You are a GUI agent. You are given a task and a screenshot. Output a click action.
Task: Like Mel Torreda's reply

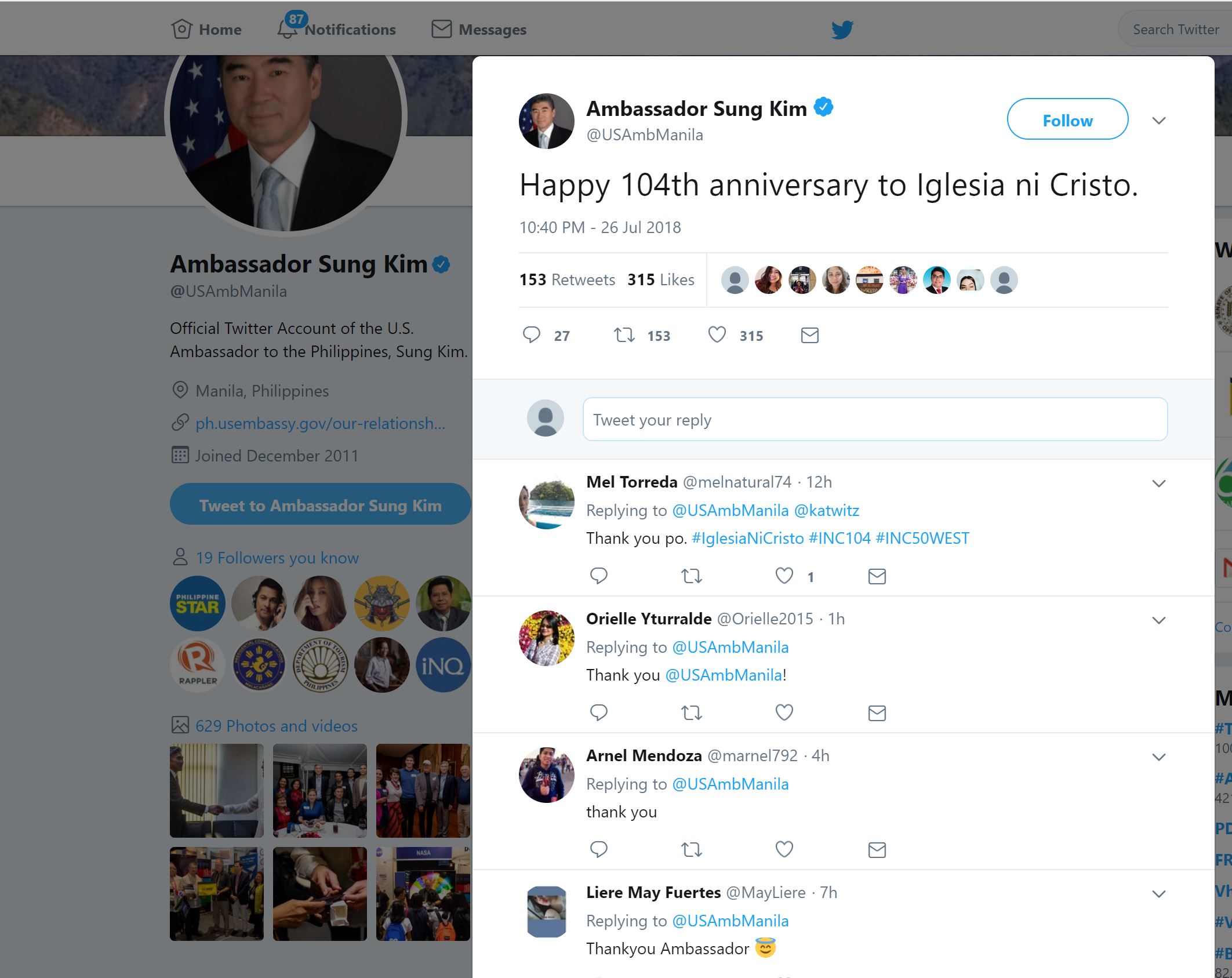[x=784, y=576]
